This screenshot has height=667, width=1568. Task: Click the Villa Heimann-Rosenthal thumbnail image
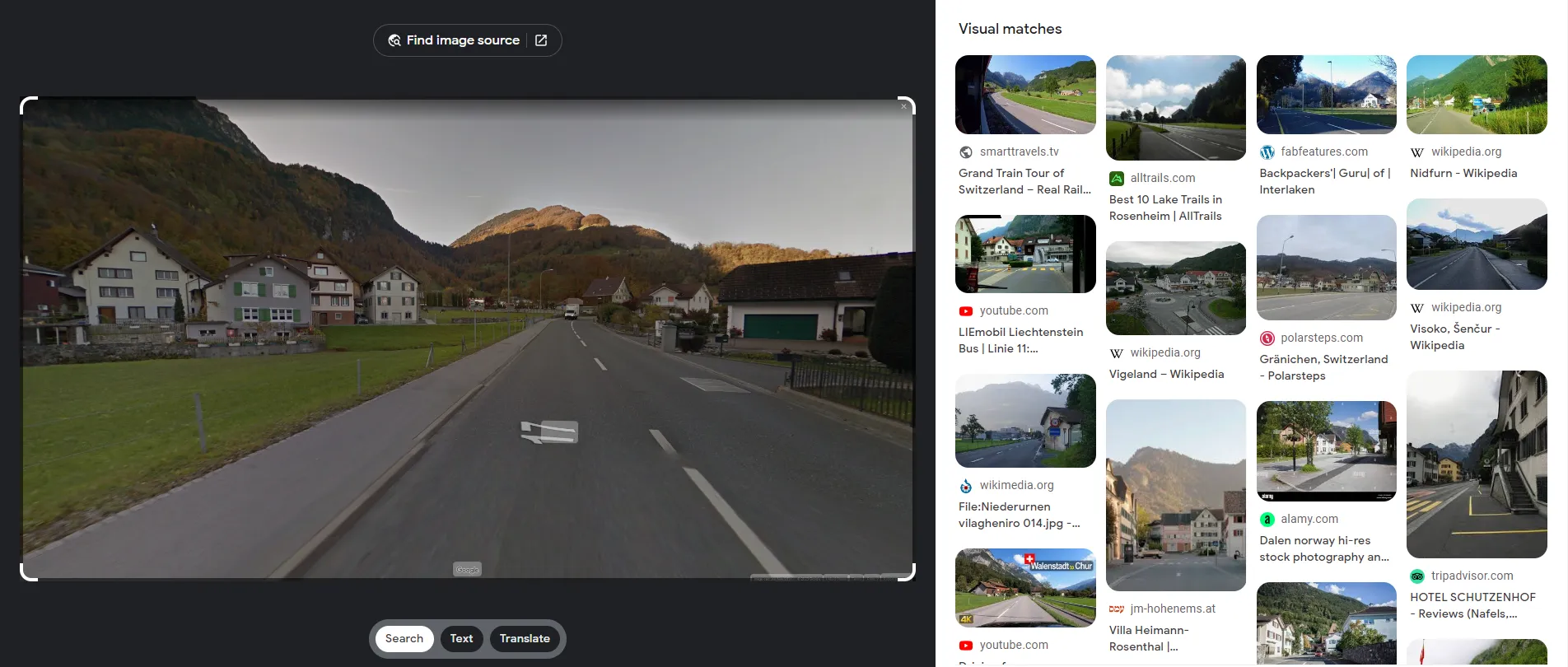point(1175,495)
